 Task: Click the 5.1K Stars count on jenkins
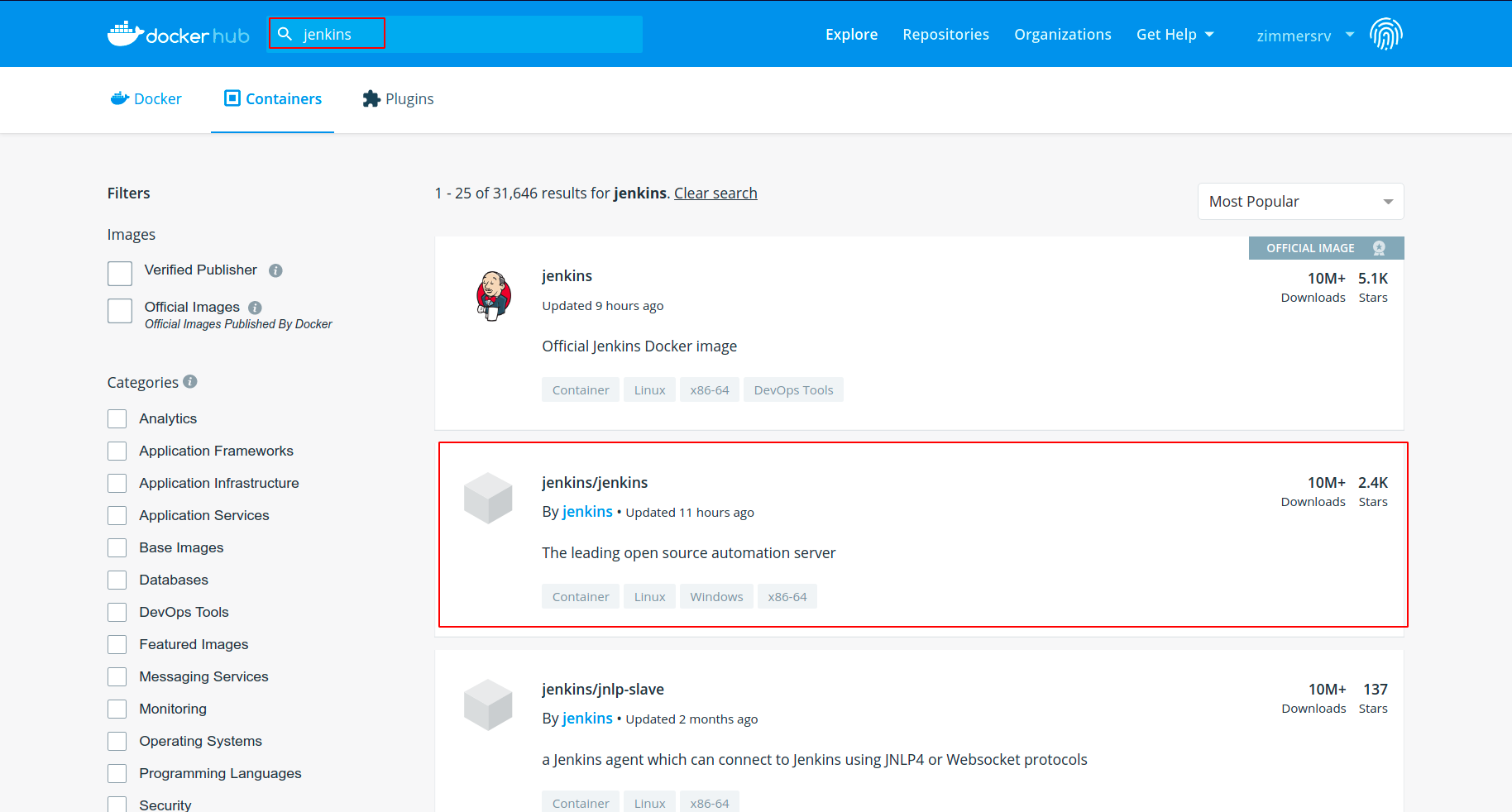coord(1373,287)
